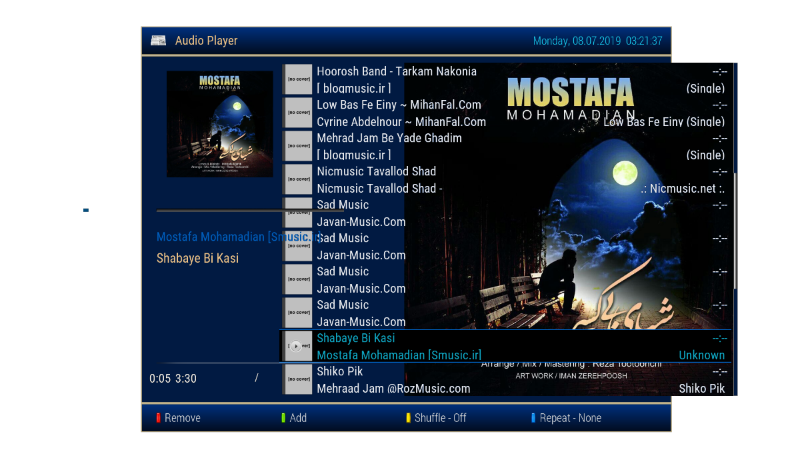The image size is (800, 450).
Task: Select cover icon for Shiko Pik track
Action: pos(298,379)
